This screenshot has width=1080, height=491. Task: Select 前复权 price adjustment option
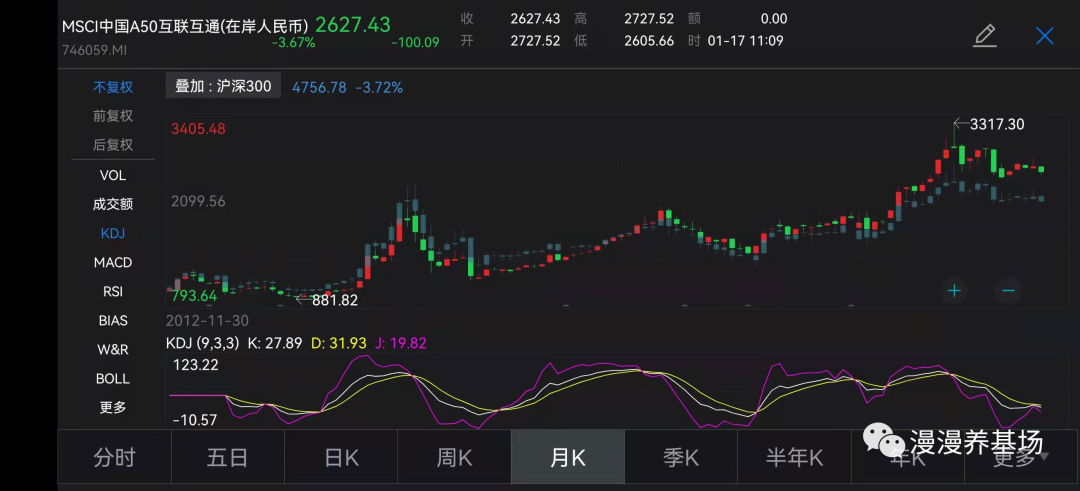[x=113, y=116]
